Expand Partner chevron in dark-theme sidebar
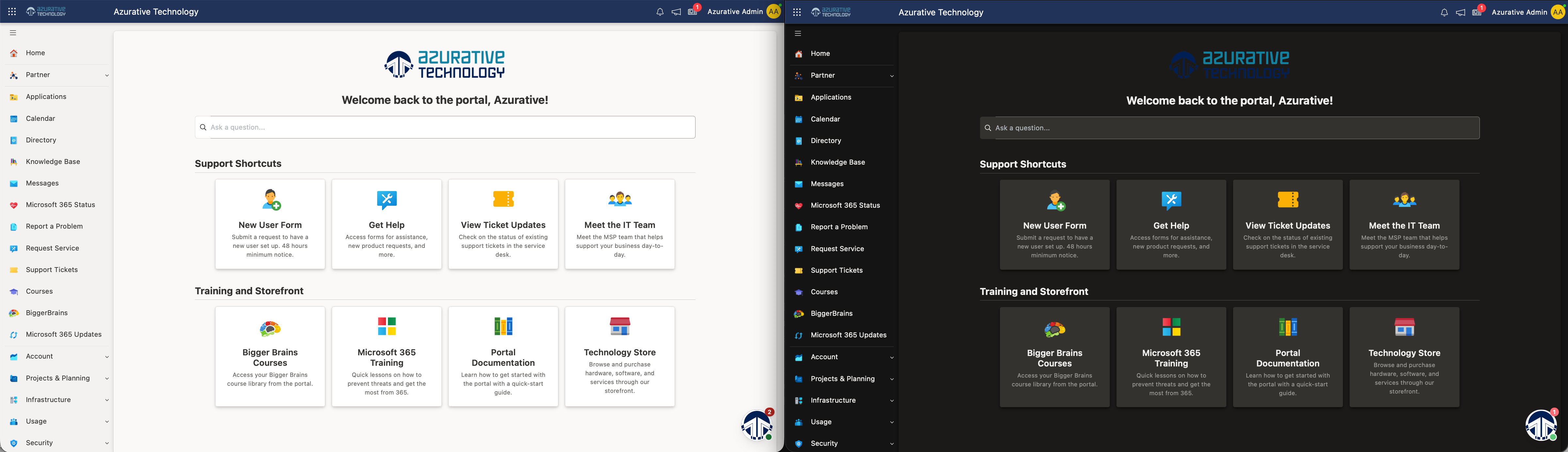The height and width of the screenshot is (452, 1568). tap(892, 76)
